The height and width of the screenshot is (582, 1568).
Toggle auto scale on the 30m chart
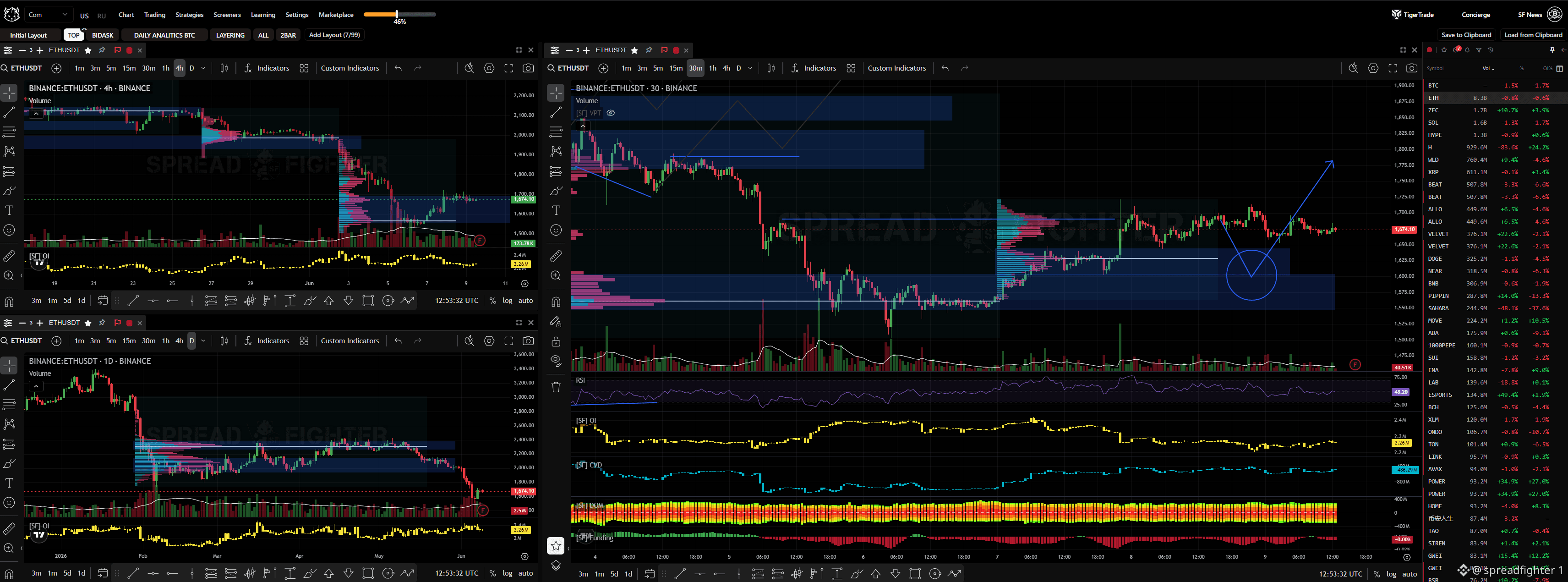click(x=1410, y=573)
